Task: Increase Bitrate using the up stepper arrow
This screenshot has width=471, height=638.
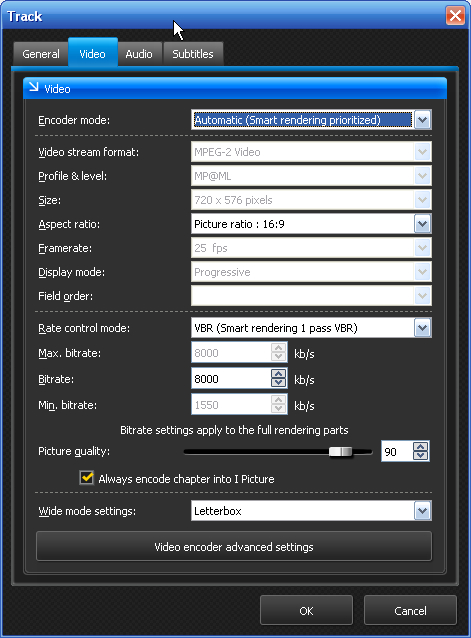Action: 279,374
